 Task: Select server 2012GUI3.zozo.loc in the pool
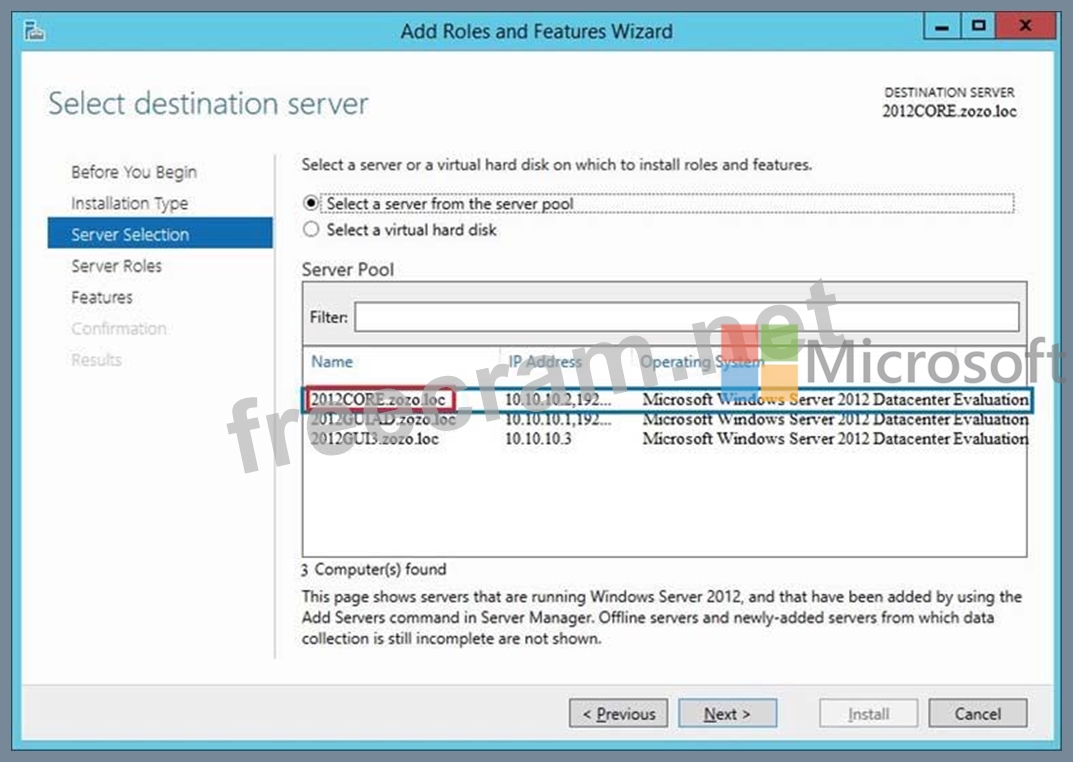[x=374, y=438]
